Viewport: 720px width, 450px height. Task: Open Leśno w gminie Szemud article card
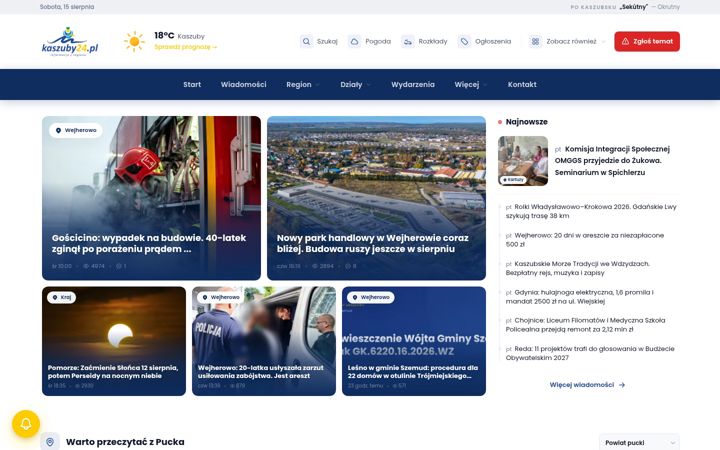coord(414,341)
